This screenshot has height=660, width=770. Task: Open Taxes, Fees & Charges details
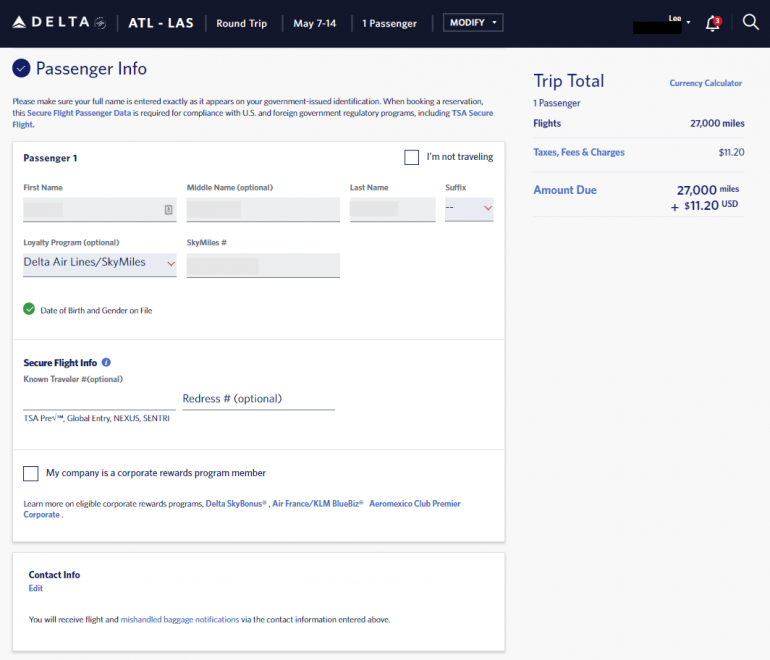[578, 153]
